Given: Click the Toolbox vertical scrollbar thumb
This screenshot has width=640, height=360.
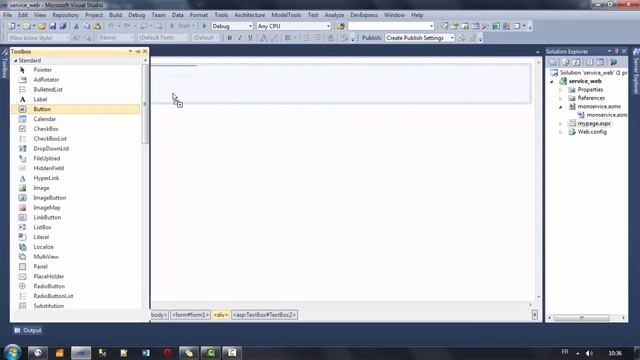Looking at the screenshot, I should pos(145,104).
